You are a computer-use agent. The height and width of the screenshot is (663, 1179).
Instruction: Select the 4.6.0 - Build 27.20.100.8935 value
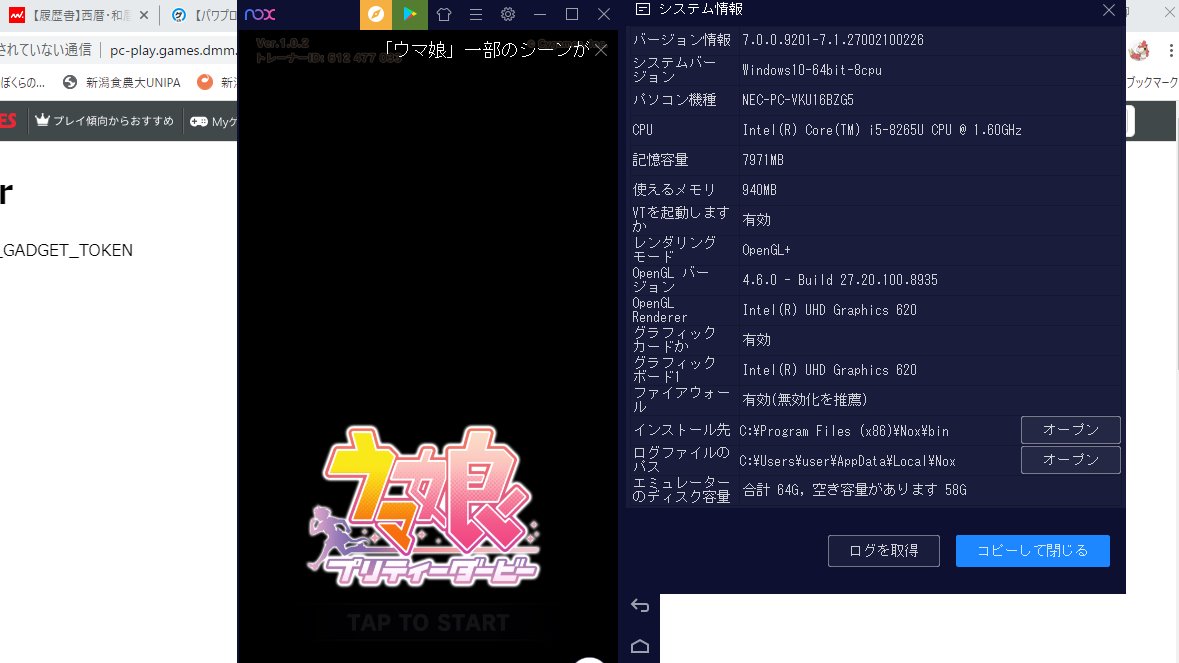tap(839, 280)
